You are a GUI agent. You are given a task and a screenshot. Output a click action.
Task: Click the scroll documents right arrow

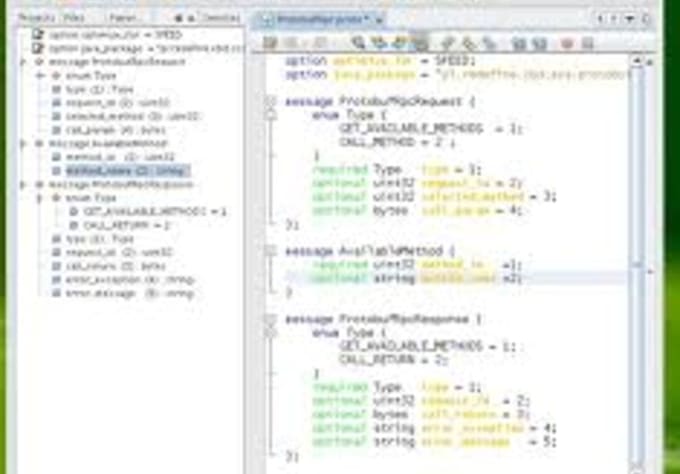point(614,19)
